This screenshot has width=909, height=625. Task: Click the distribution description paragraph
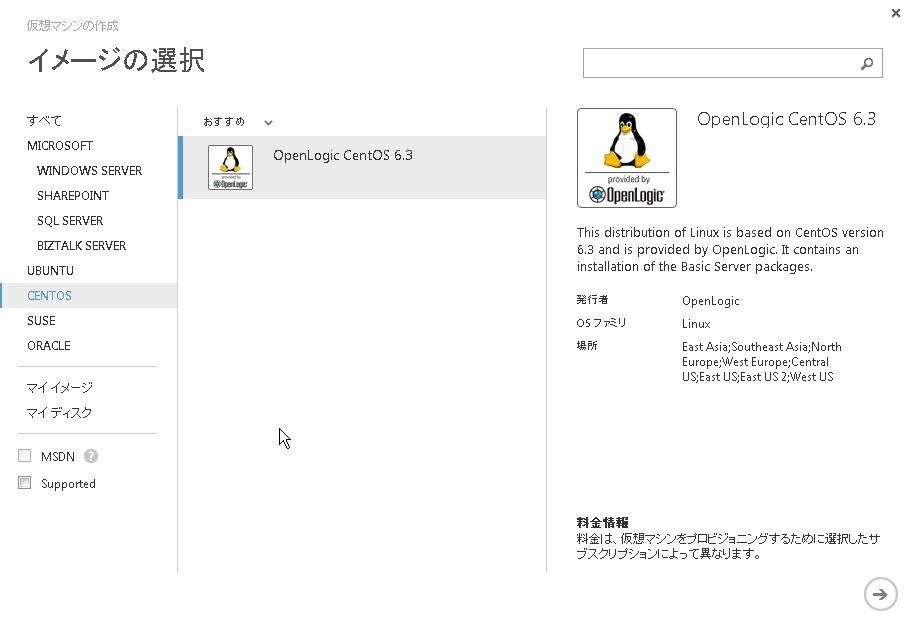pos(730,249)
